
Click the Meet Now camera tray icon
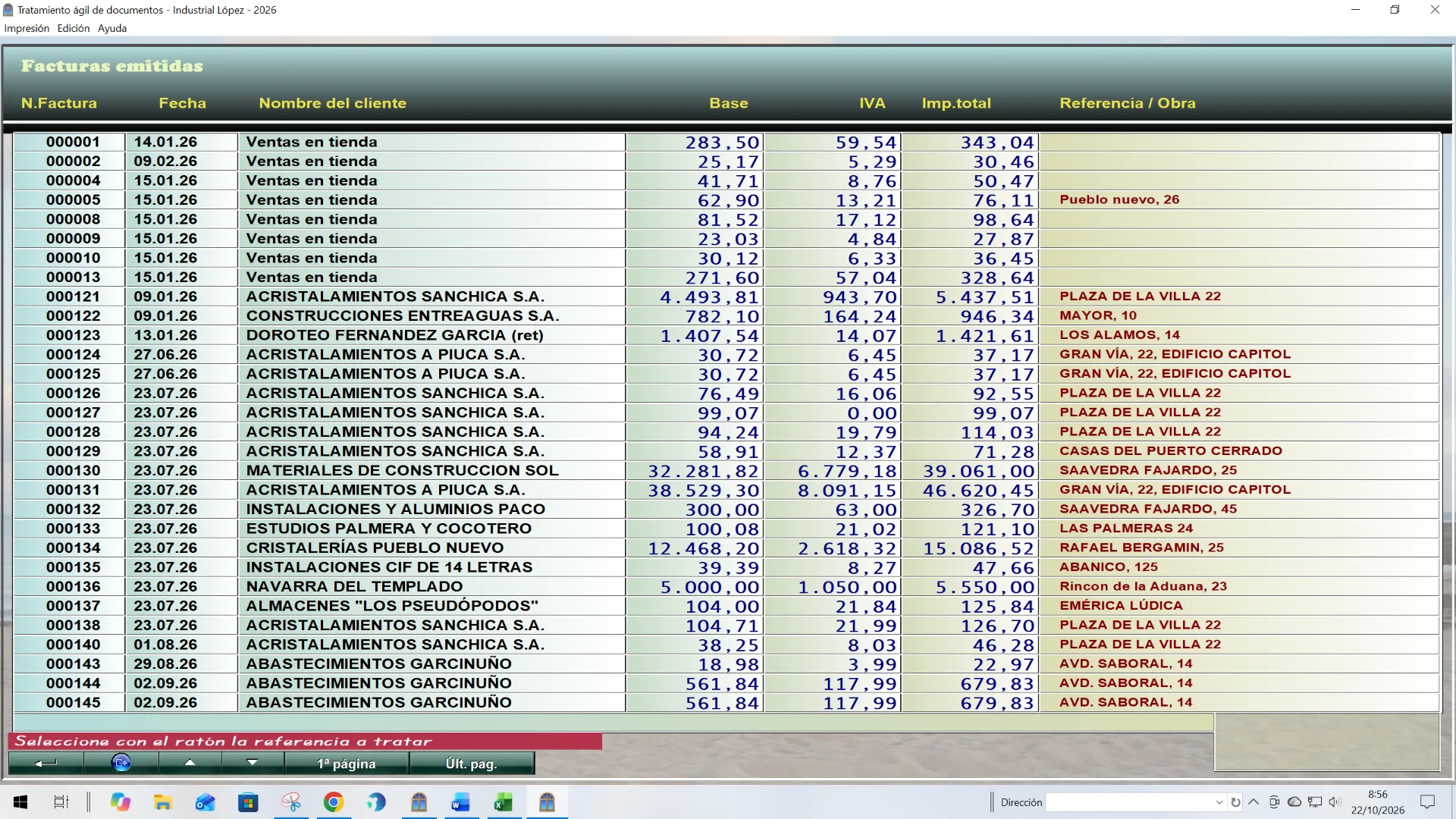pyautogui.click(x=1274, y=802)
